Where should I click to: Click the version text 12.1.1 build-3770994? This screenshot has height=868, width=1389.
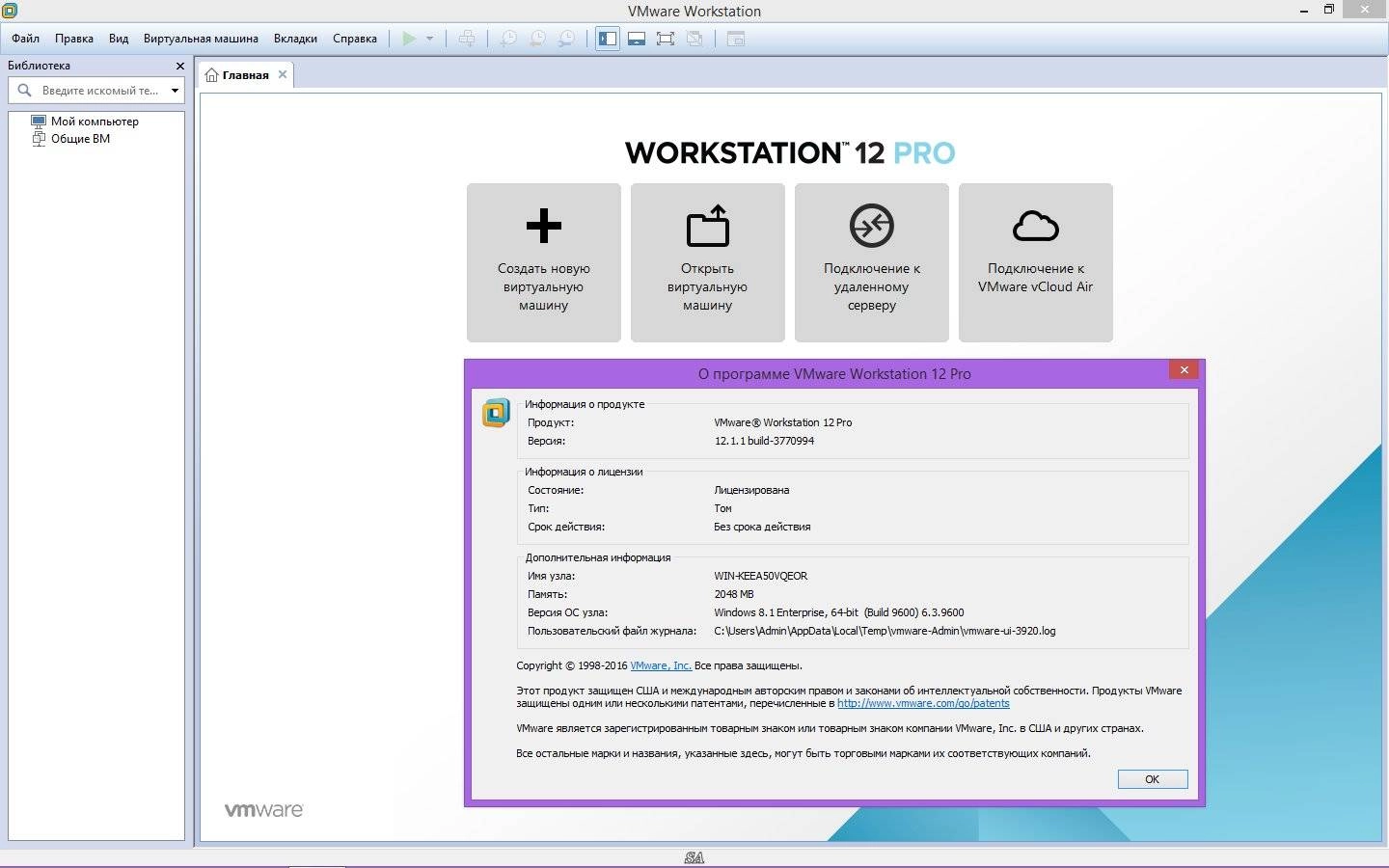coord(764,441)
